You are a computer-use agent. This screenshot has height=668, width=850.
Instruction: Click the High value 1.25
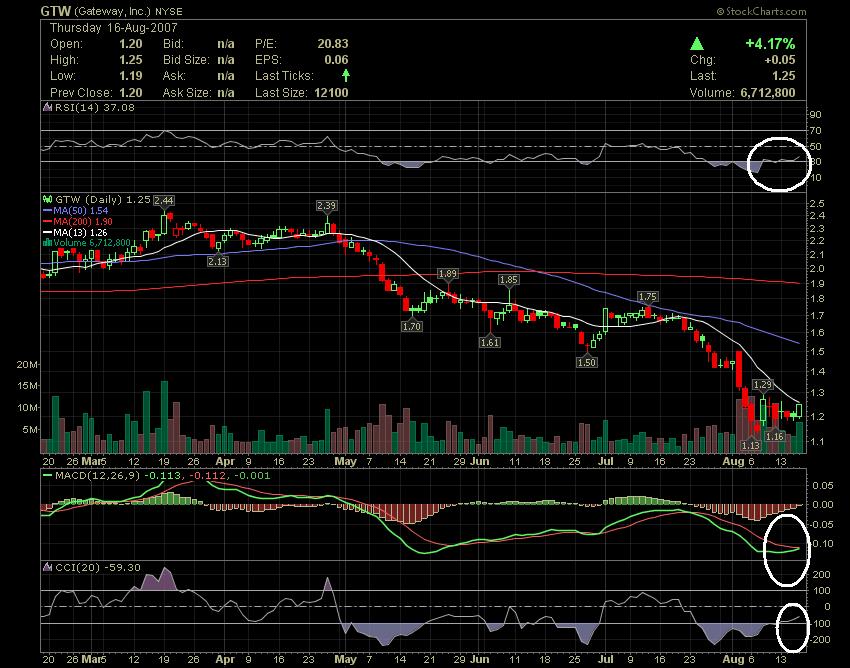coord(131,60)
